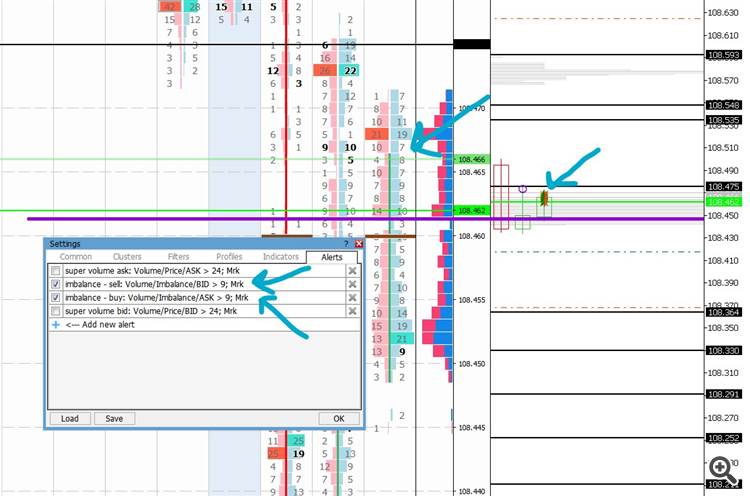This screenshot has height=496, width=750.
Task: Delete the imbalance - buy alert
Action: pyautogui.click(x=353, y=298)
